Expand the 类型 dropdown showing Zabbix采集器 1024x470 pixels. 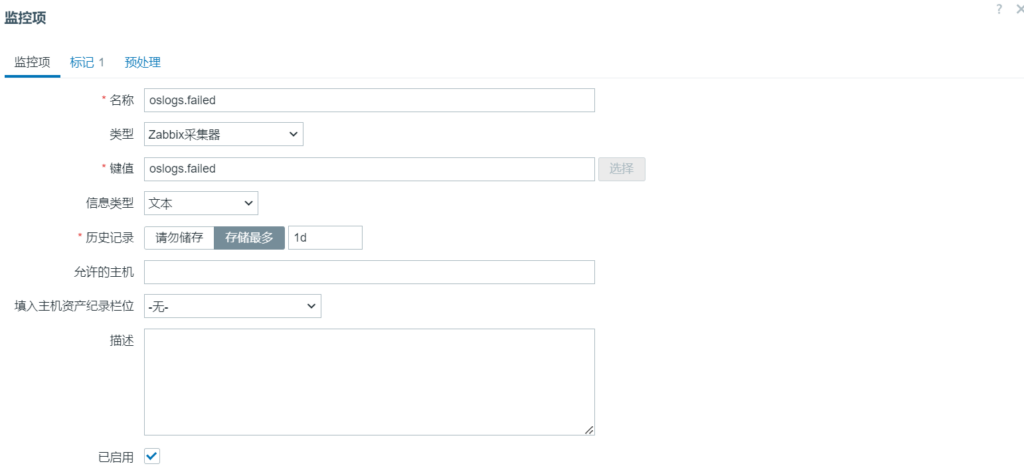(x=223, y=134)
